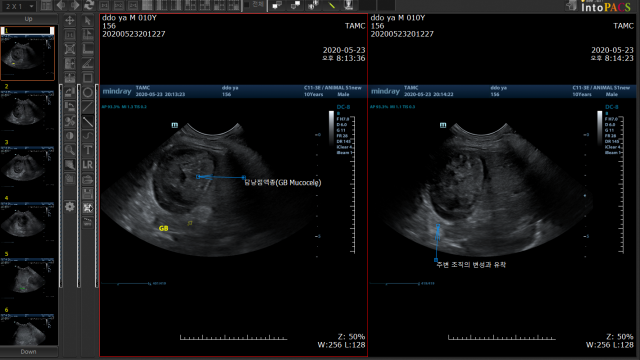Select the circle ROI tool
640x360 pixels.
click(x=87, y=92)
